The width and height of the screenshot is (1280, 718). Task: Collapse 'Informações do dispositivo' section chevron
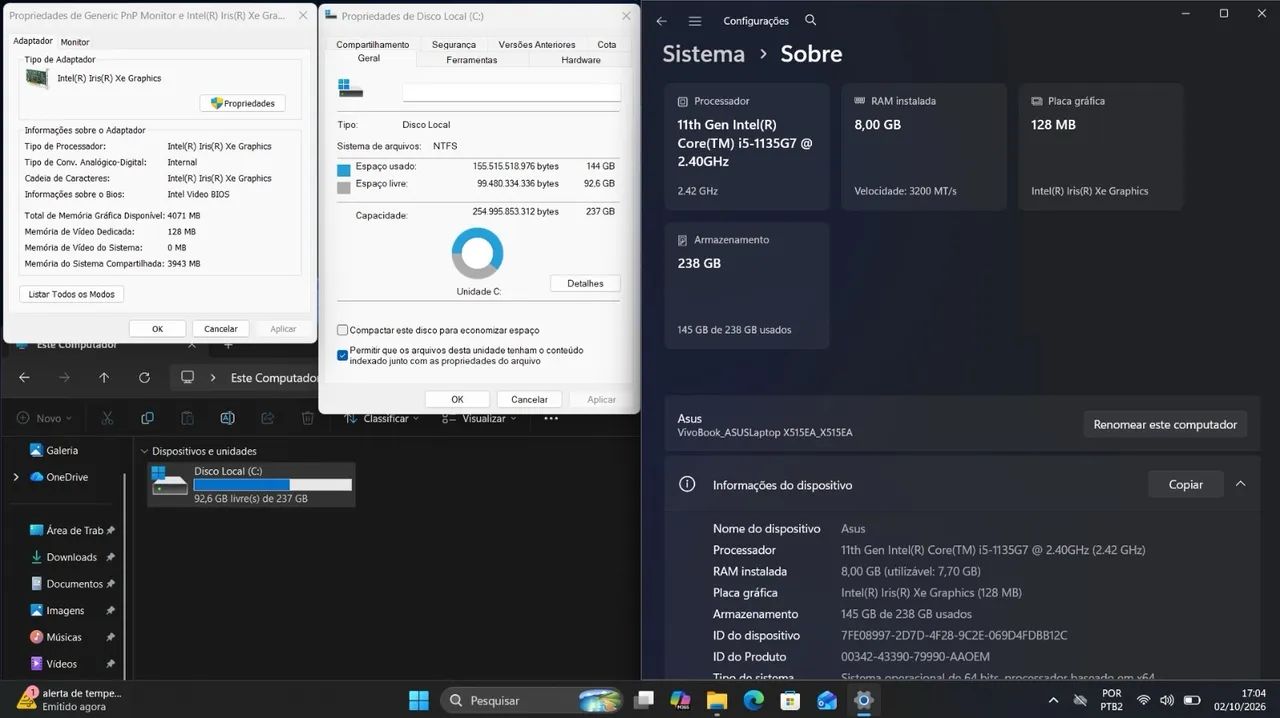coord(1240,484)
